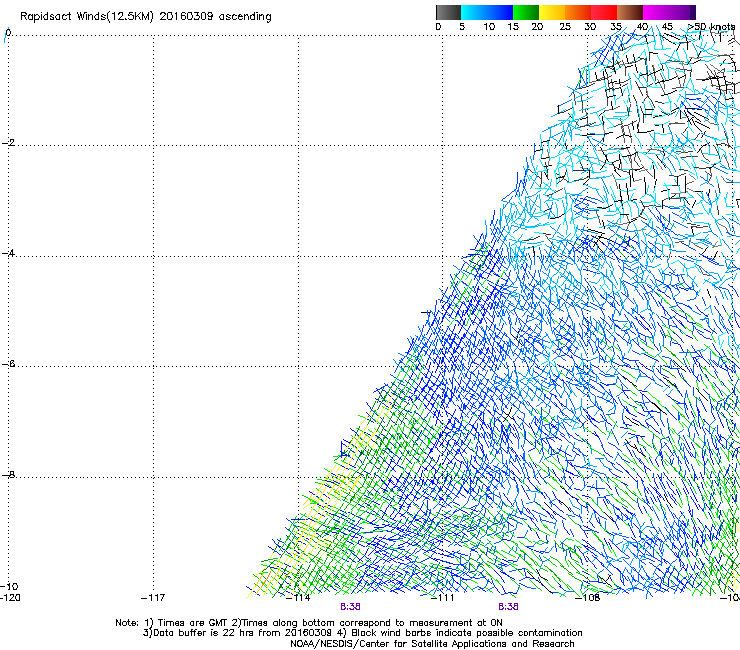Viewport: 740px width, 650px height.
Task: Click longitude axis label "-108"
Action: click(588, 598)
